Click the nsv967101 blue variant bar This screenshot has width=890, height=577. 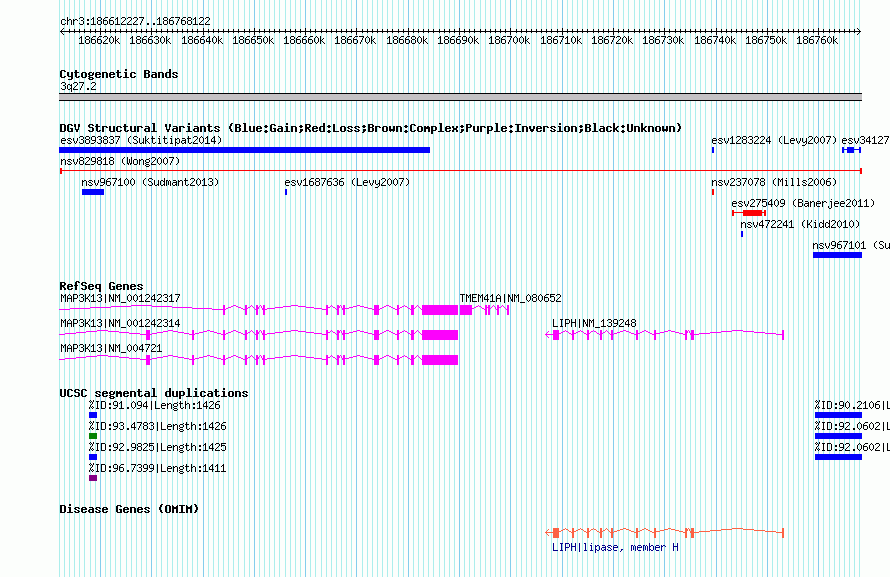point(837,255)
